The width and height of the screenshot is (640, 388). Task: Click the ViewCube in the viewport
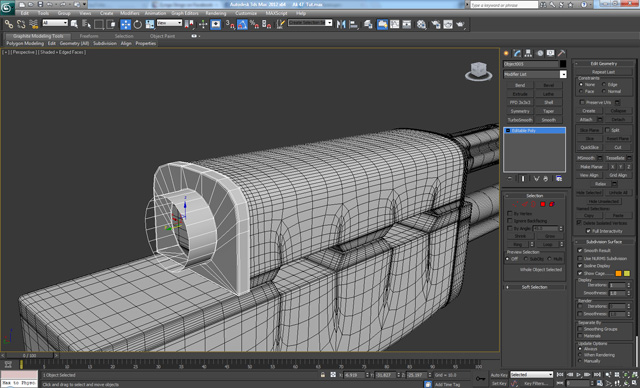click(478, 71)
